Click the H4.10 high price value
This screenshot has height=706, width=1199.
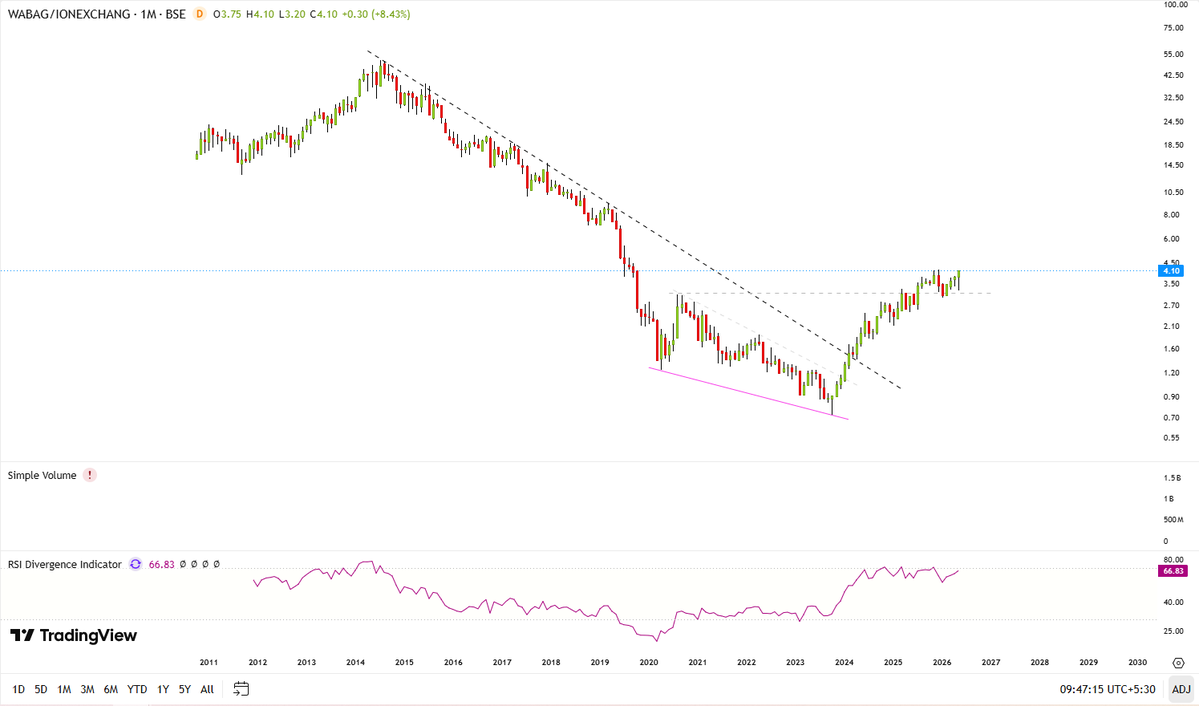(260, 14)
